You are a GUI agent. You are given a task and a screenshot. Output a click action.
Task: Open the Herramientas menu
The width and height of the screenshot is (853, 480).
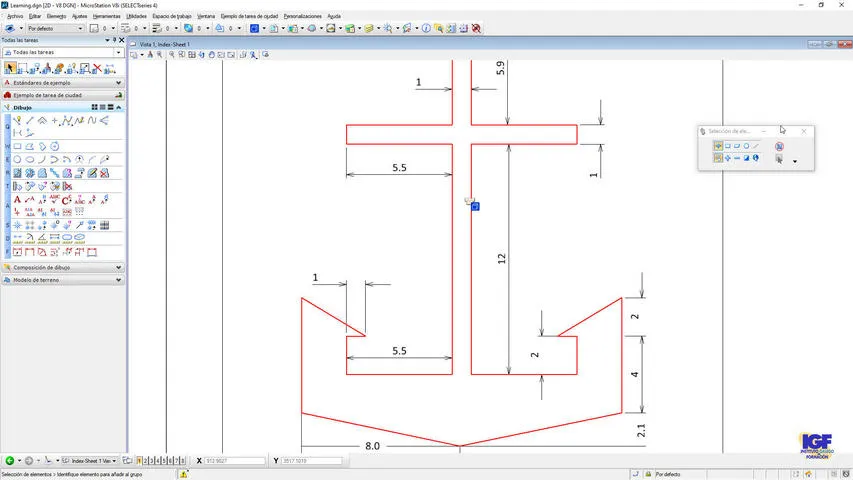pyautogui.click(x=107, y=16)
